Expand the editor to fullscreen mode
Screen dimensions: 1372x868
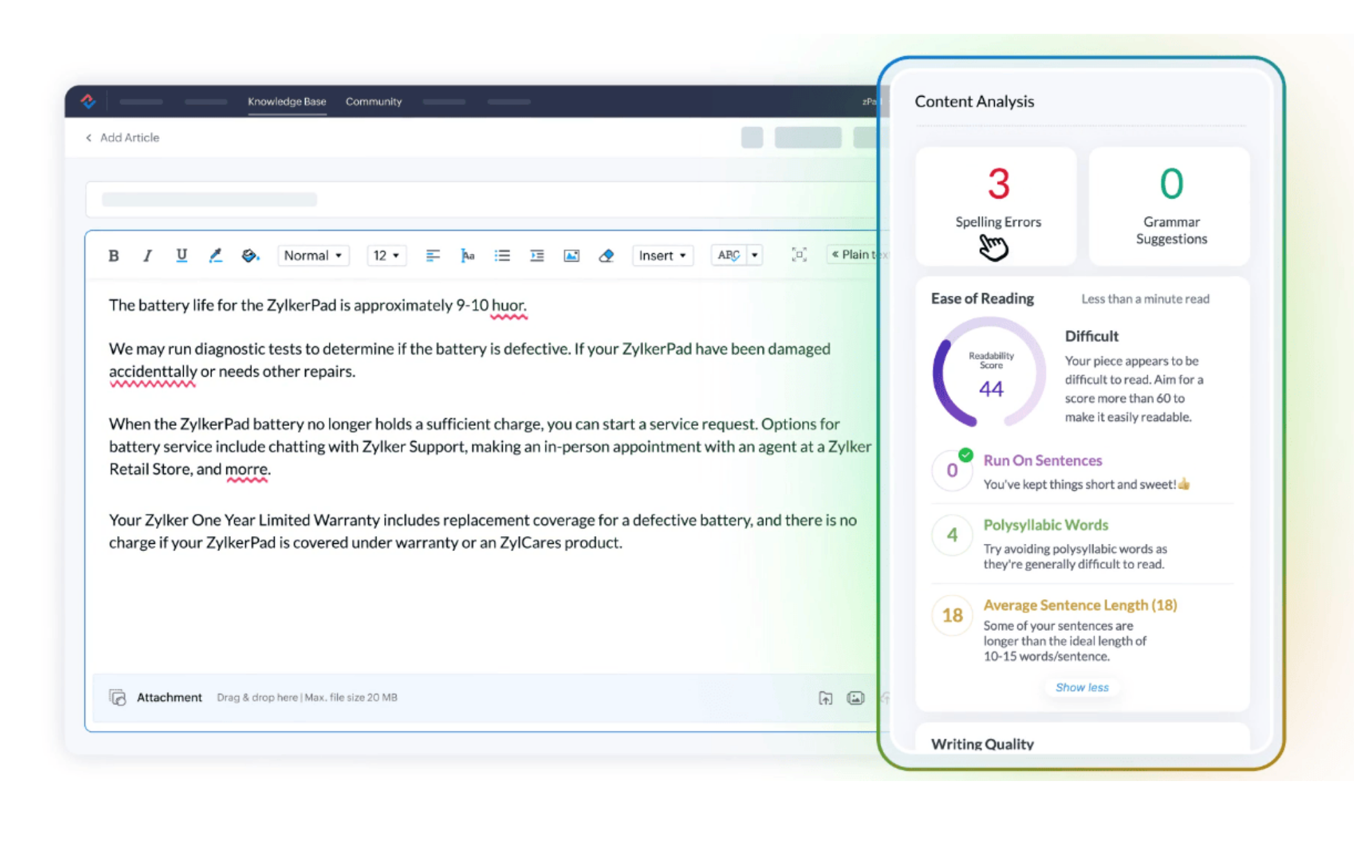(799, 255)
